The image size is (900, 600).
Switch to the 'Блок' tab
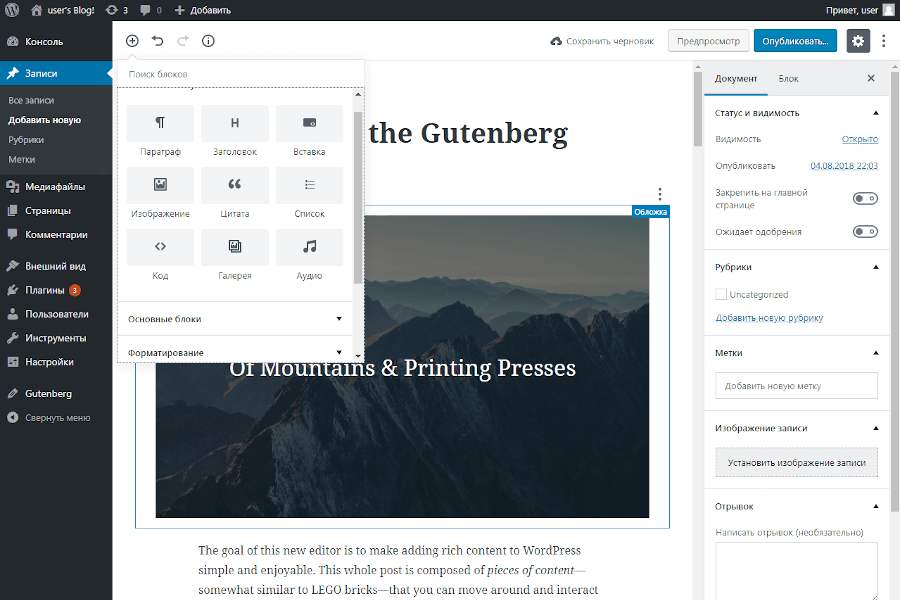point(788,78)
